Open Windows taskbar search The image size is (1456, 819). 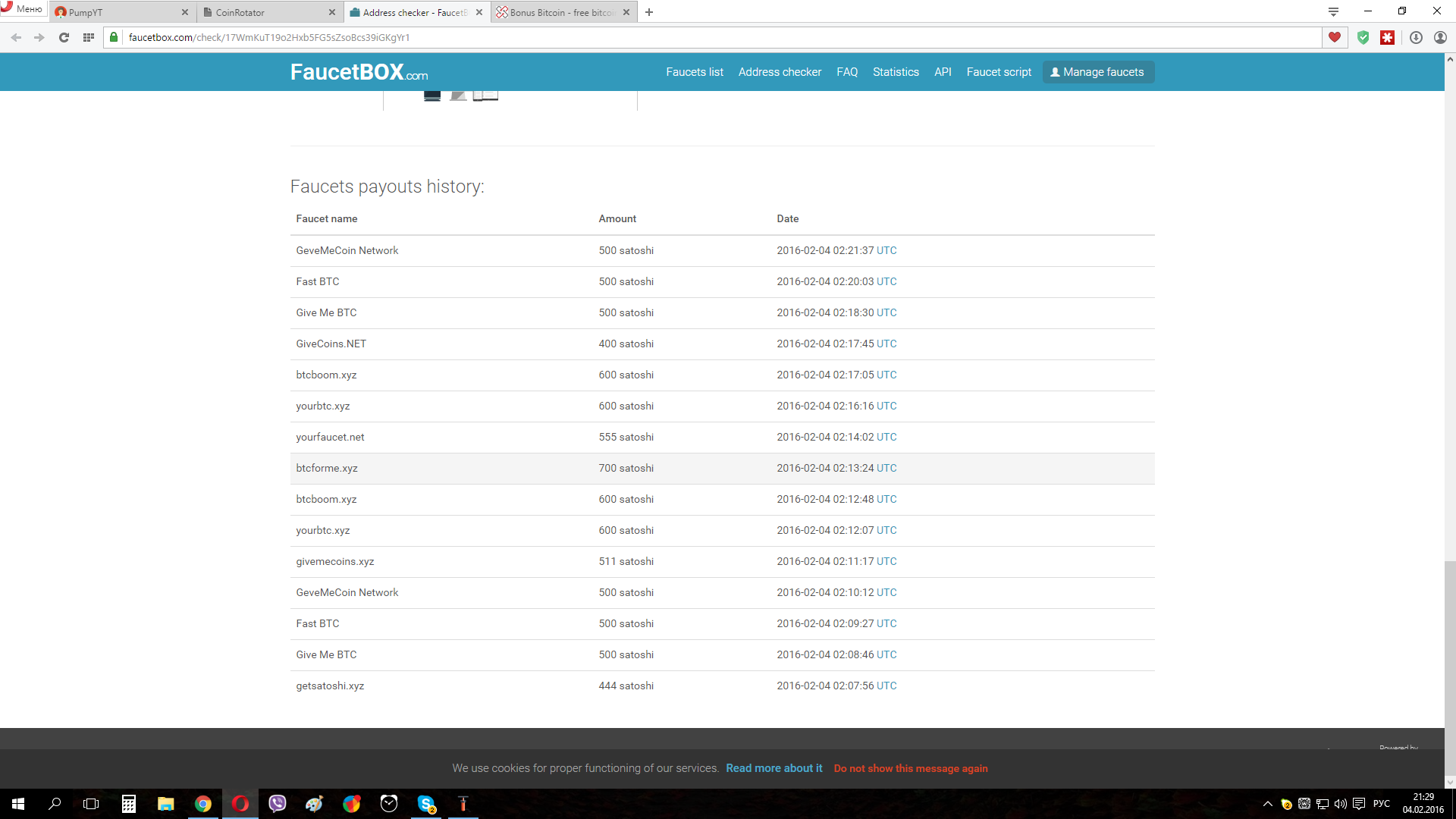[55, 804]
